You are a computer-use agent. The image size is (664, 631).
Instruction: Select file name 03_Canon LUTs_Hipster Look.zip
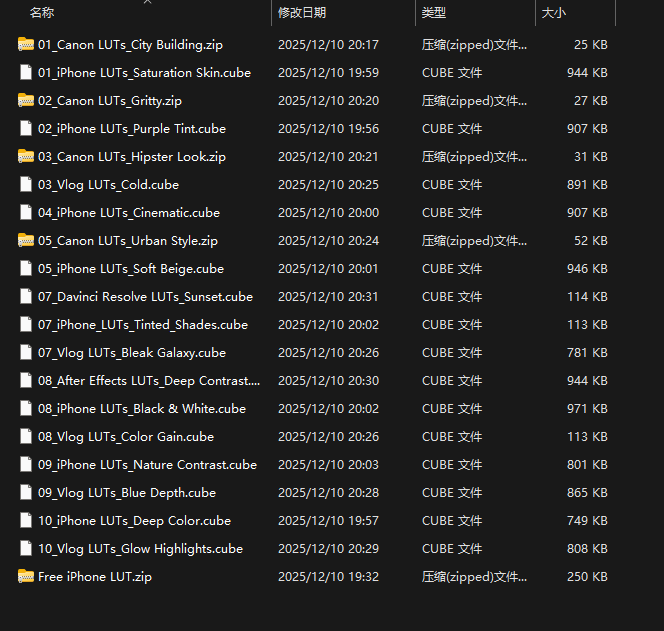(x=132, y=157)
